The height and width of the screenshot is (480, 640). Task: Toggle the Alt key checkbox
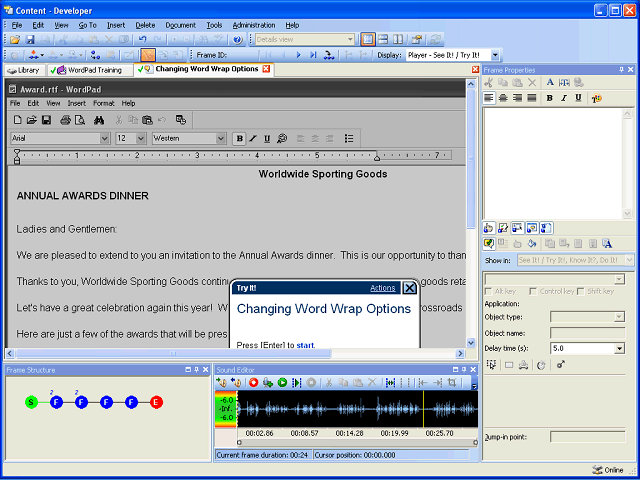point(488,291)
